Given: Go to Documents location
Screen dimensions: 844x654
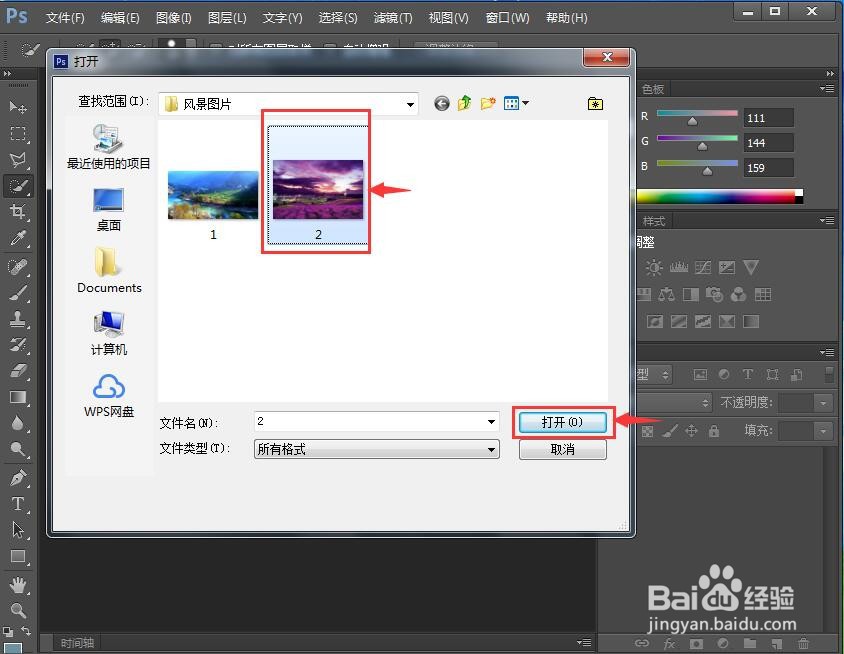Looking at the screenshot, I should coord(109,271).
